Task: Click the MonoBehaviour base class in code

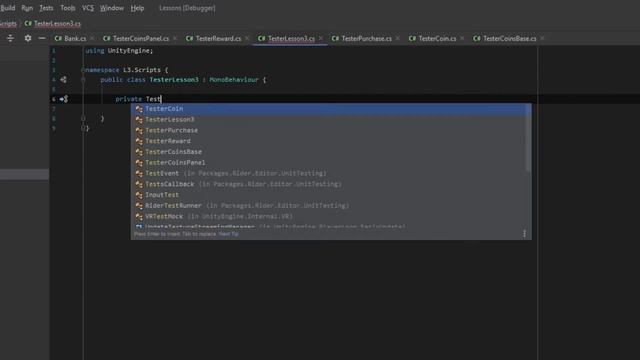Action: (234, 80)
